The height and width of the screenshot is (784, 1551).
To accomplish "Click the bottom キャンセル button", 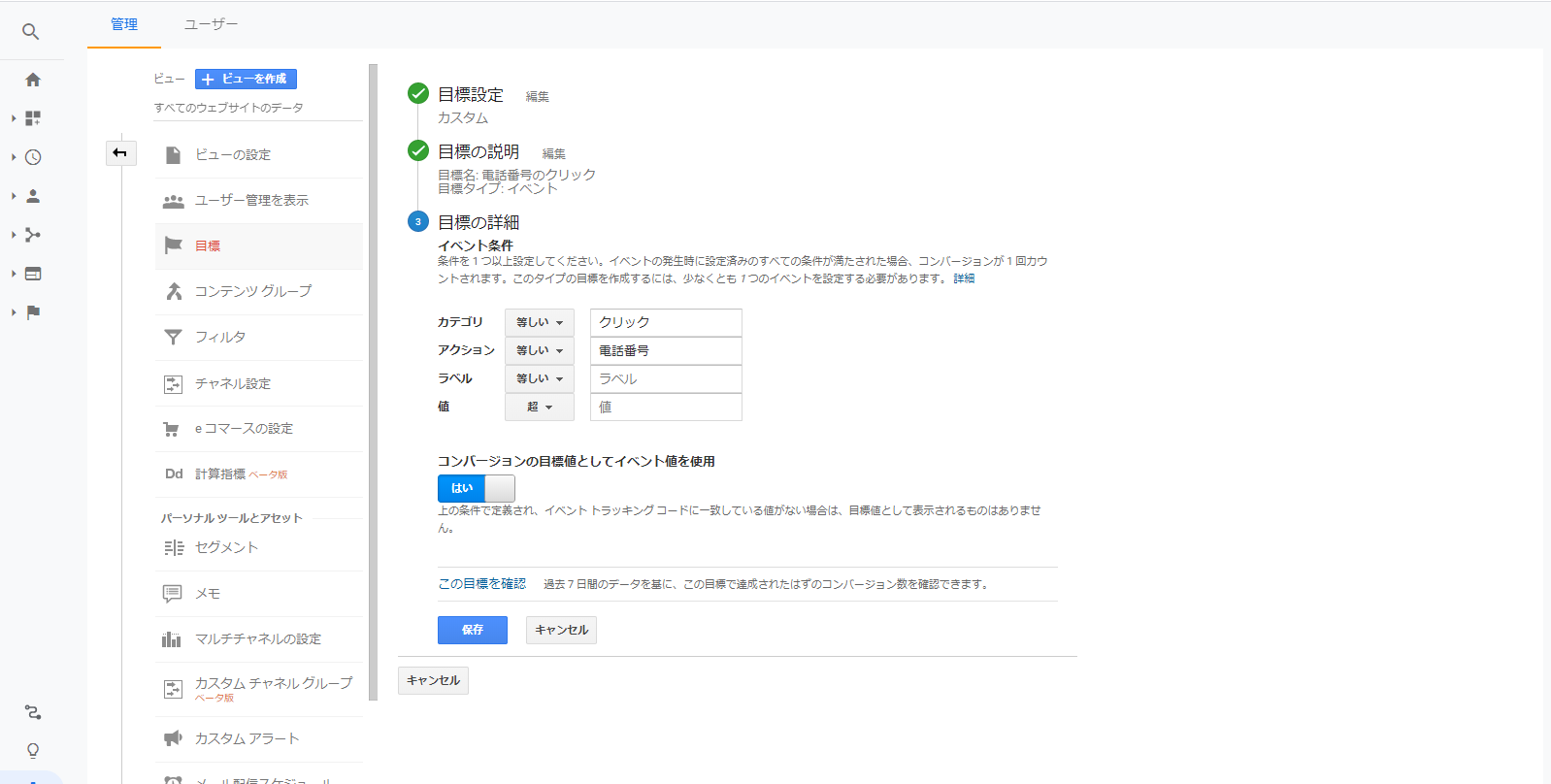I will point(433,680).
